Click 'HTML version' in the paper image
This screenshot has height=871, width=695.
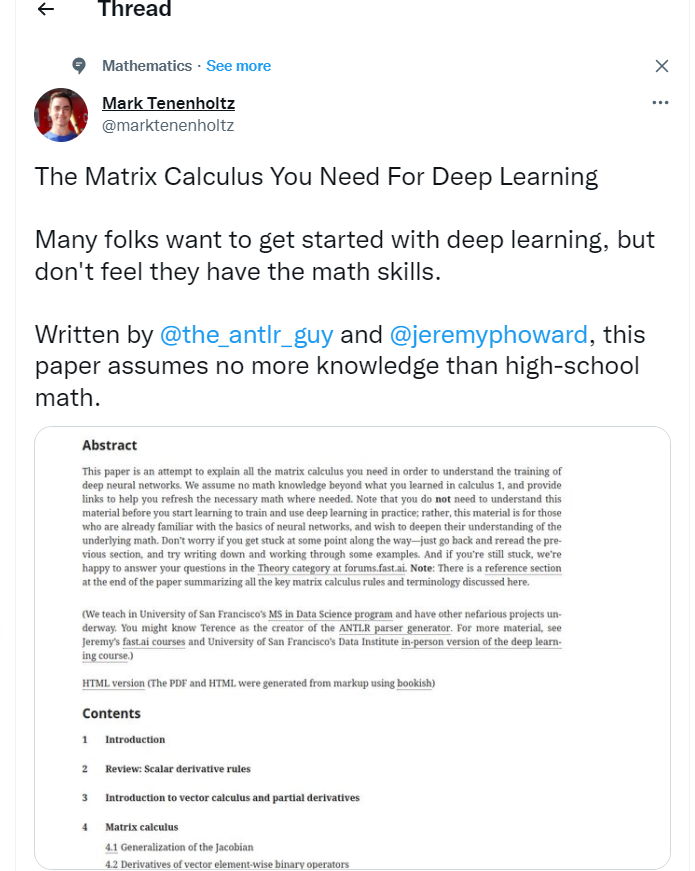(x=113, y=683)
